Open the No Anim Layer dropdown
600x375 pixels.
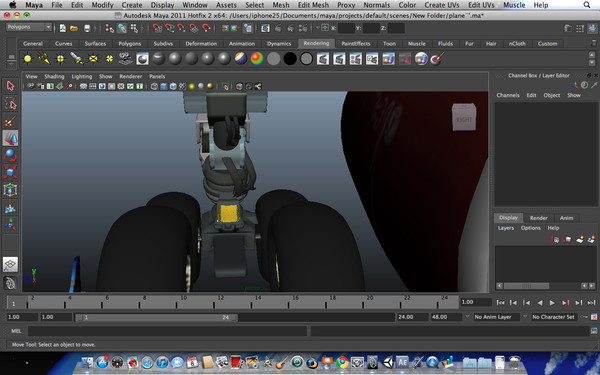(496, 317)
